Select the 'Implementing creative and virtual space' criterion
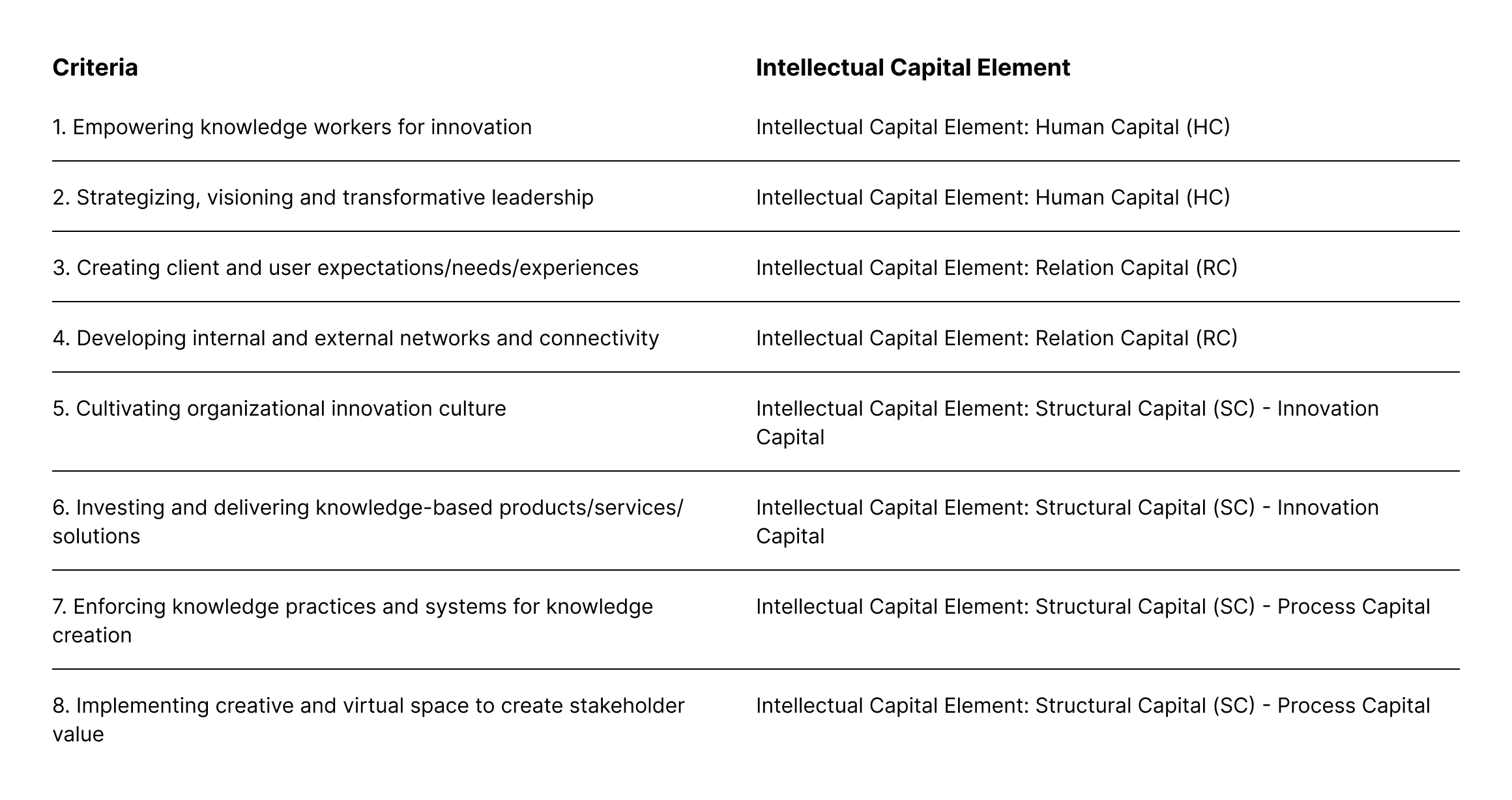This screenshot has width=1512, height=800. [368, 719]
